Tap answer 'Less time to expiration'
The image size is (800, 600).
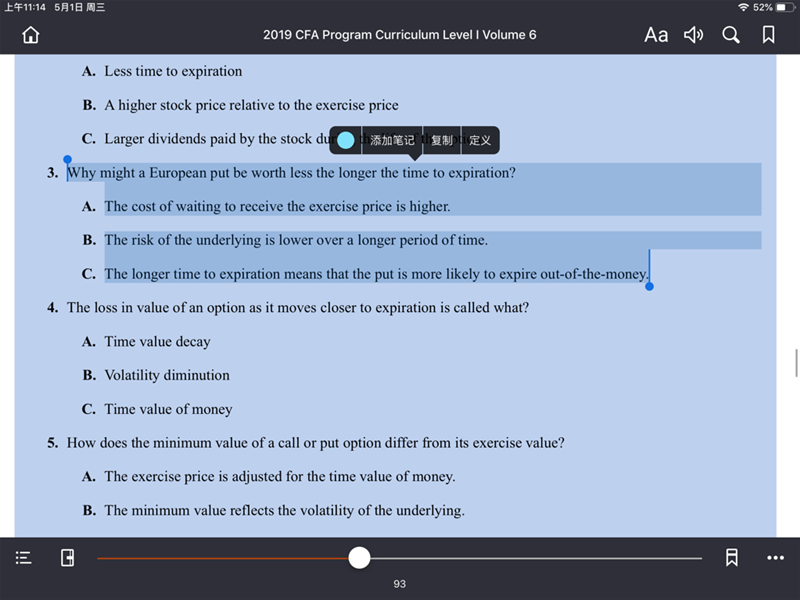[x=173, y=71]
